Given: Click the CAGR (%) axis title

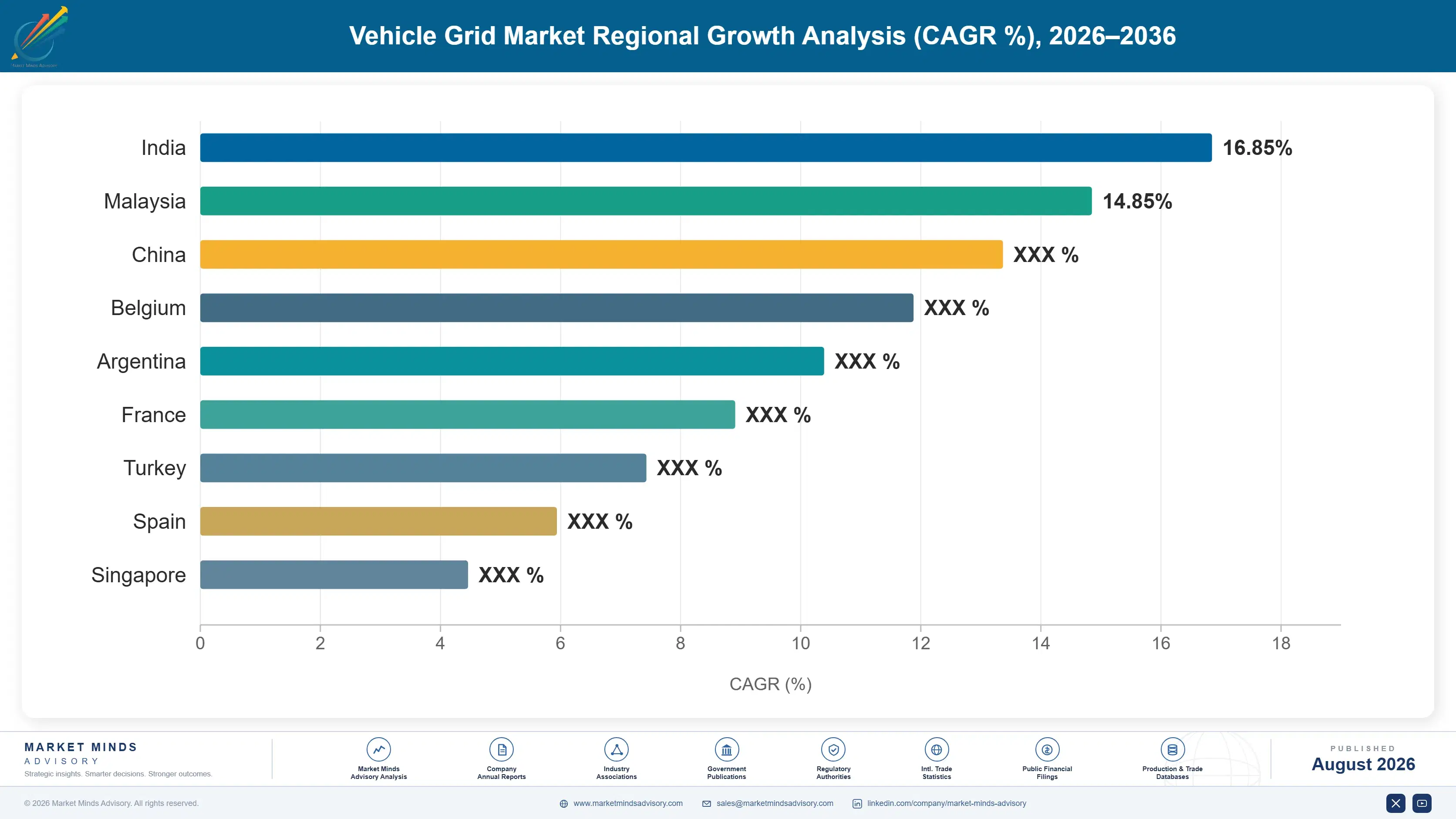Looking at the screenshot, I should (770, 684).
